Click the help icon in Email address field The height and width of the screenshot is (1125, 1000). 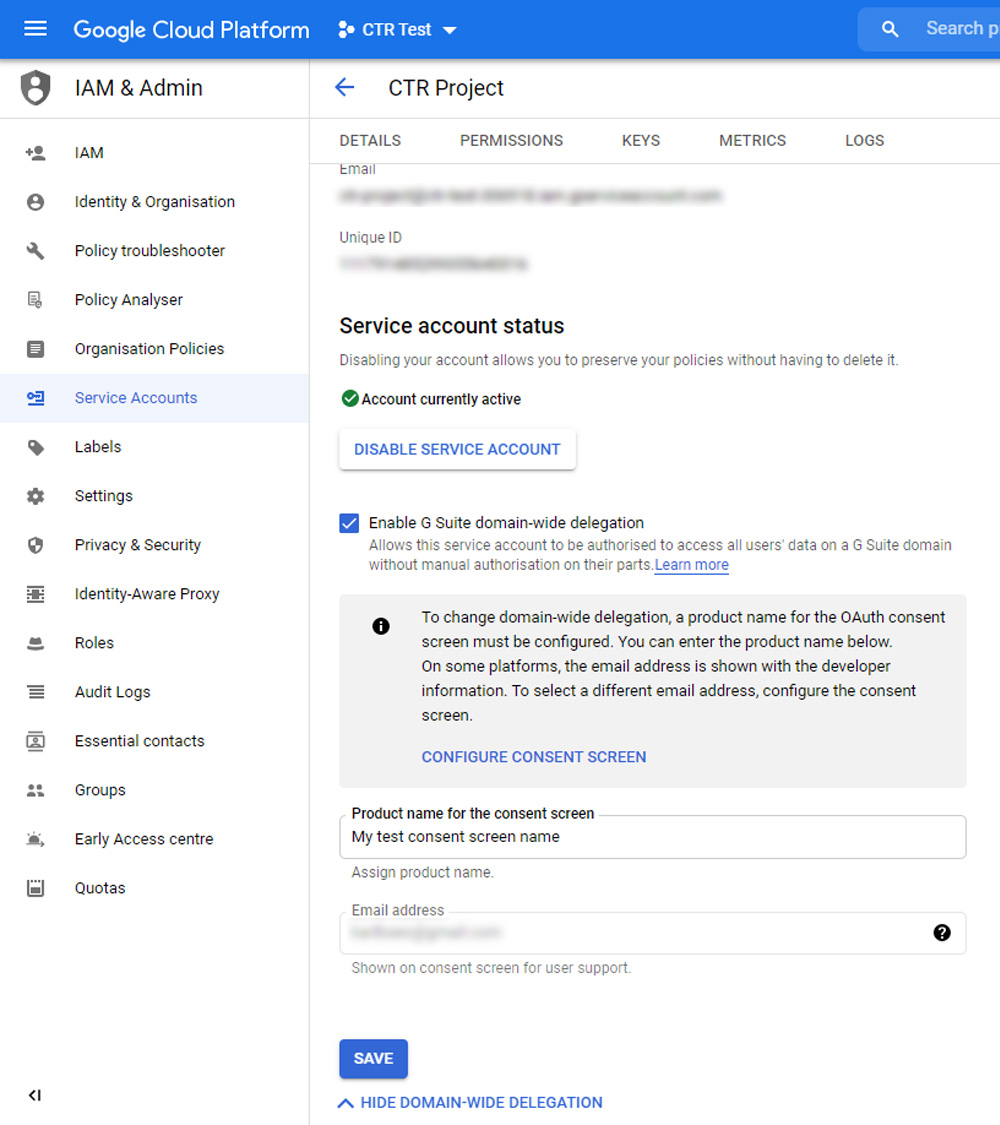click(x=942, y=933)
